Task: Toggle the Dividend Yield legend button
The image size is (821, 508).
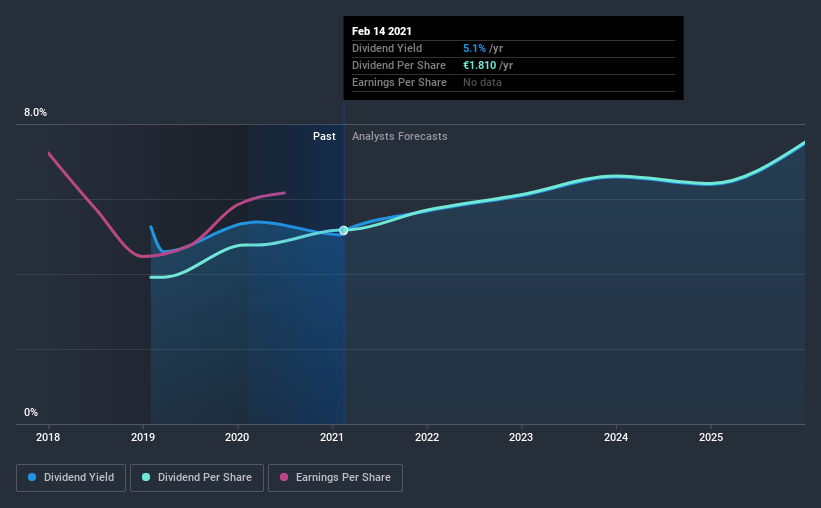Action: tap(71, 478)
